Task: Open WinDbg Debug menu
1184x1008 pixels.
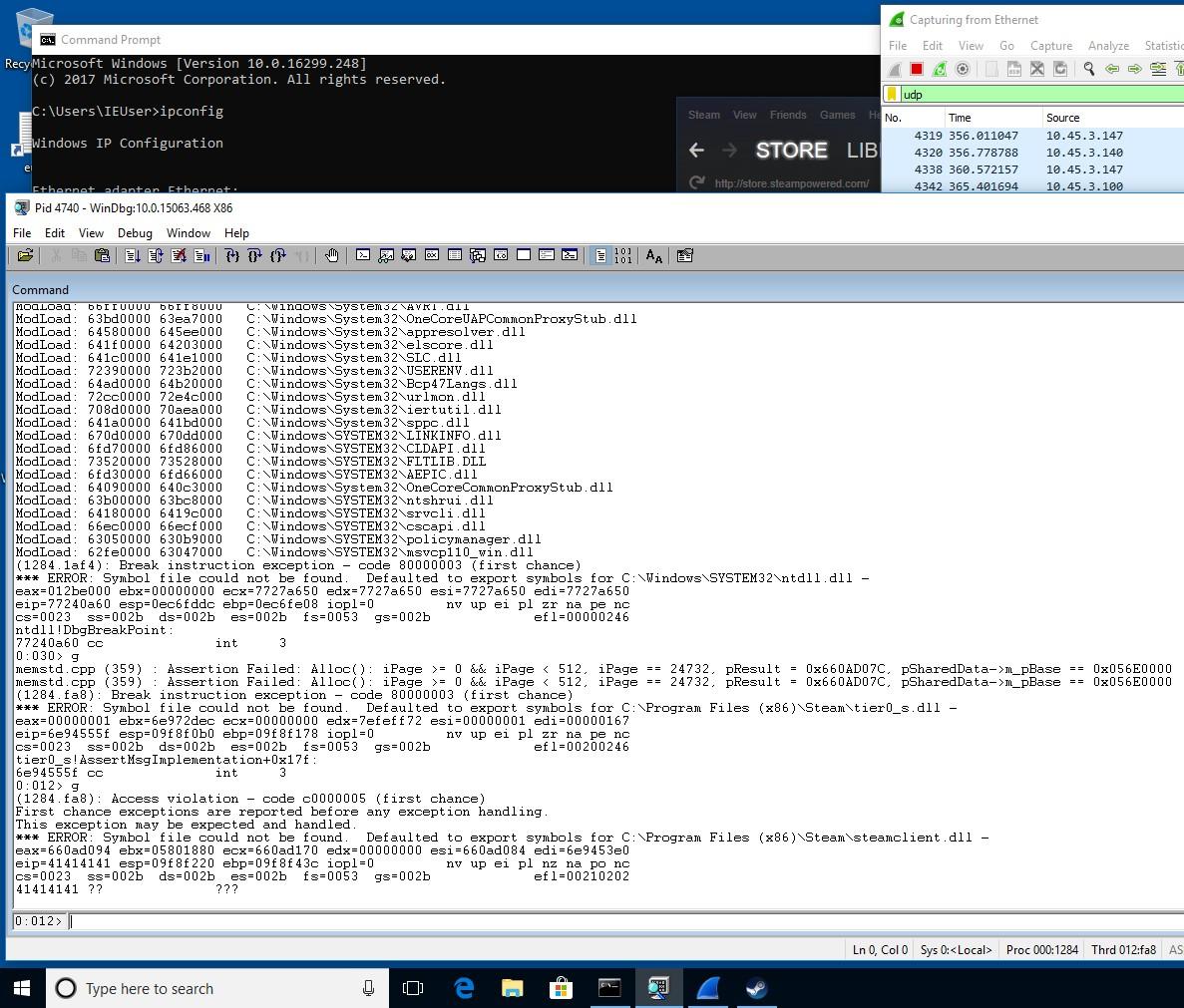Action: click(135, 233)
